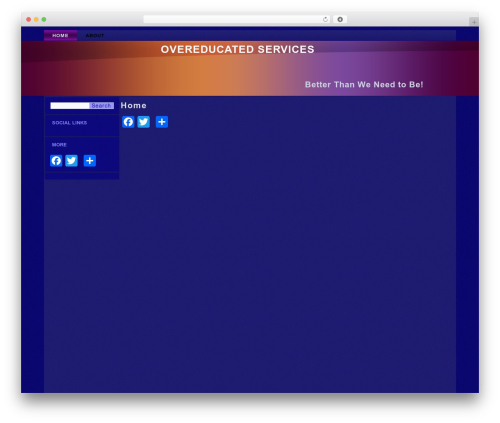Click the round icon button beside the address bar
The width and height of the screenshot is (500, 423).
coord(340,19)
